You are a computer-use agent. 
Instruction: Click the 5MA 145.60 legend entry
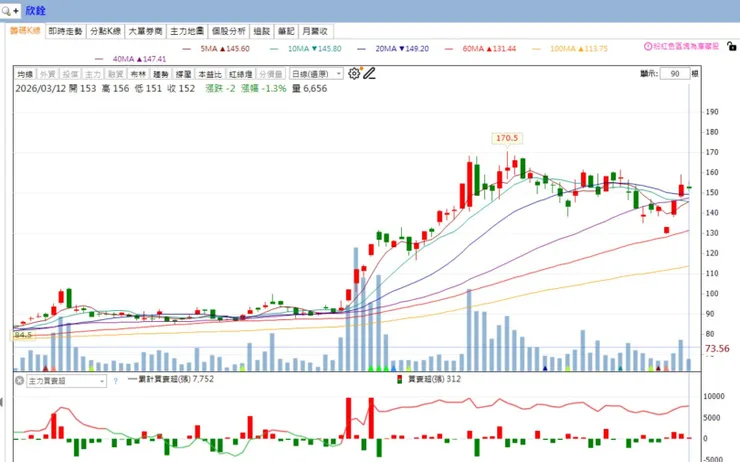pos(217,49)
